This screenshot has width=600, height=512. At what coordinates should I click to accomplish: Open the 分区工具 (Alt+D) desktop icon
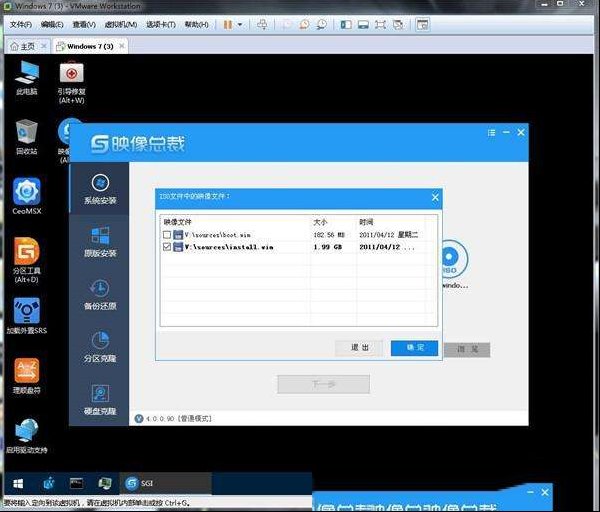(x=27, y=260)
